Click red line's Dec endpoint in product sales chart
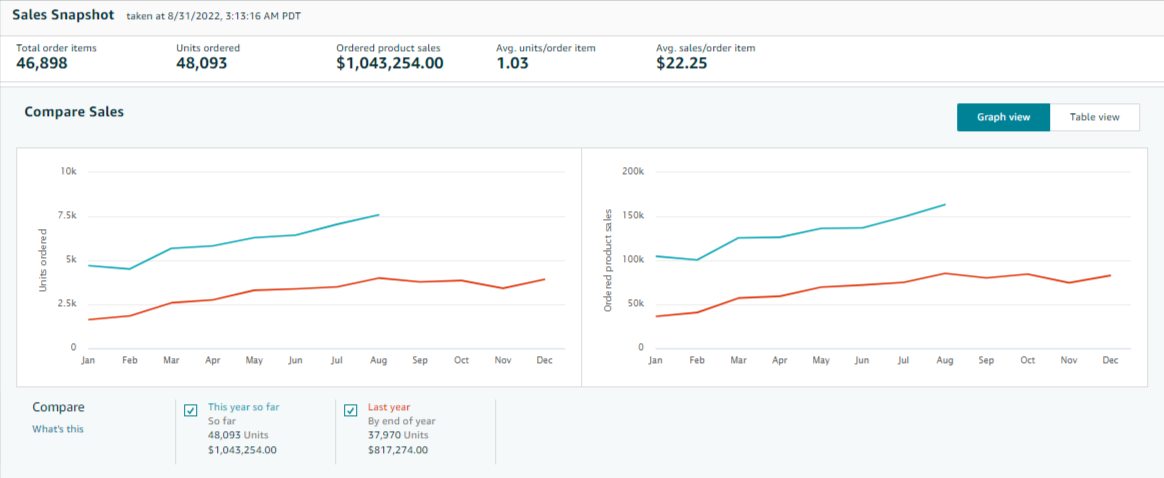 pyautogui.click(x=1110, y=275)
